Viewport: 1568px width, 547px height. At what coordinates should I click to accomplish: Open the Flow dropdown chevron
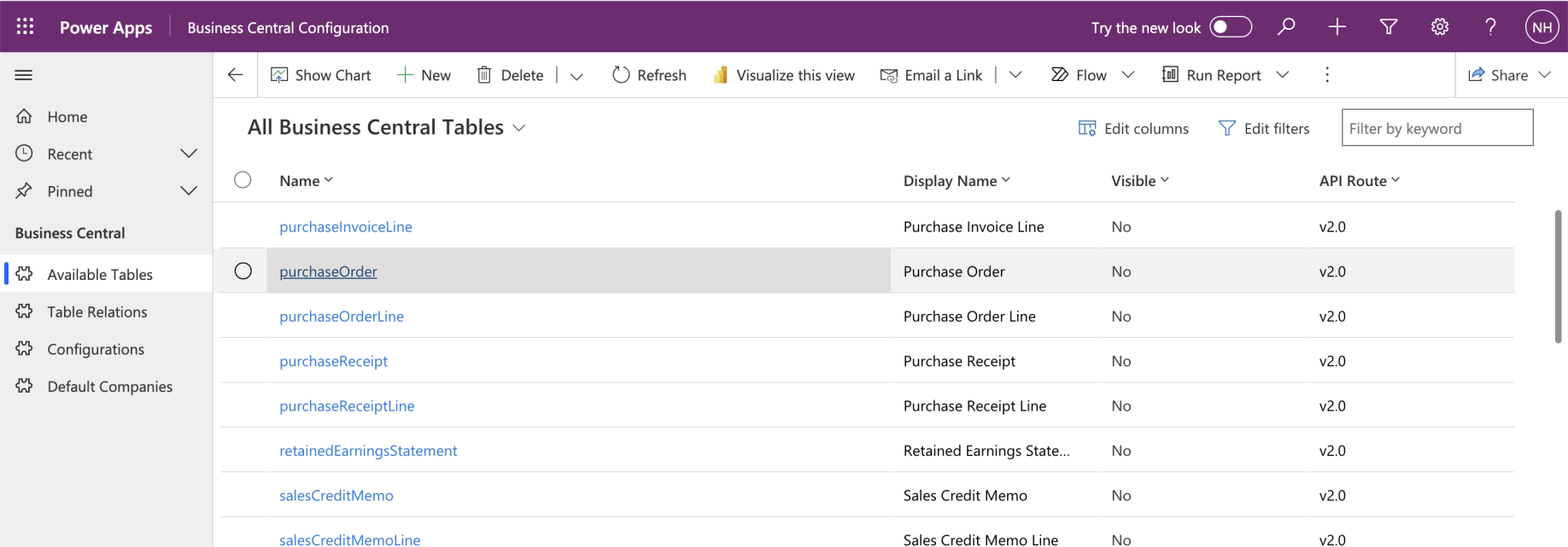[1127, 75]
